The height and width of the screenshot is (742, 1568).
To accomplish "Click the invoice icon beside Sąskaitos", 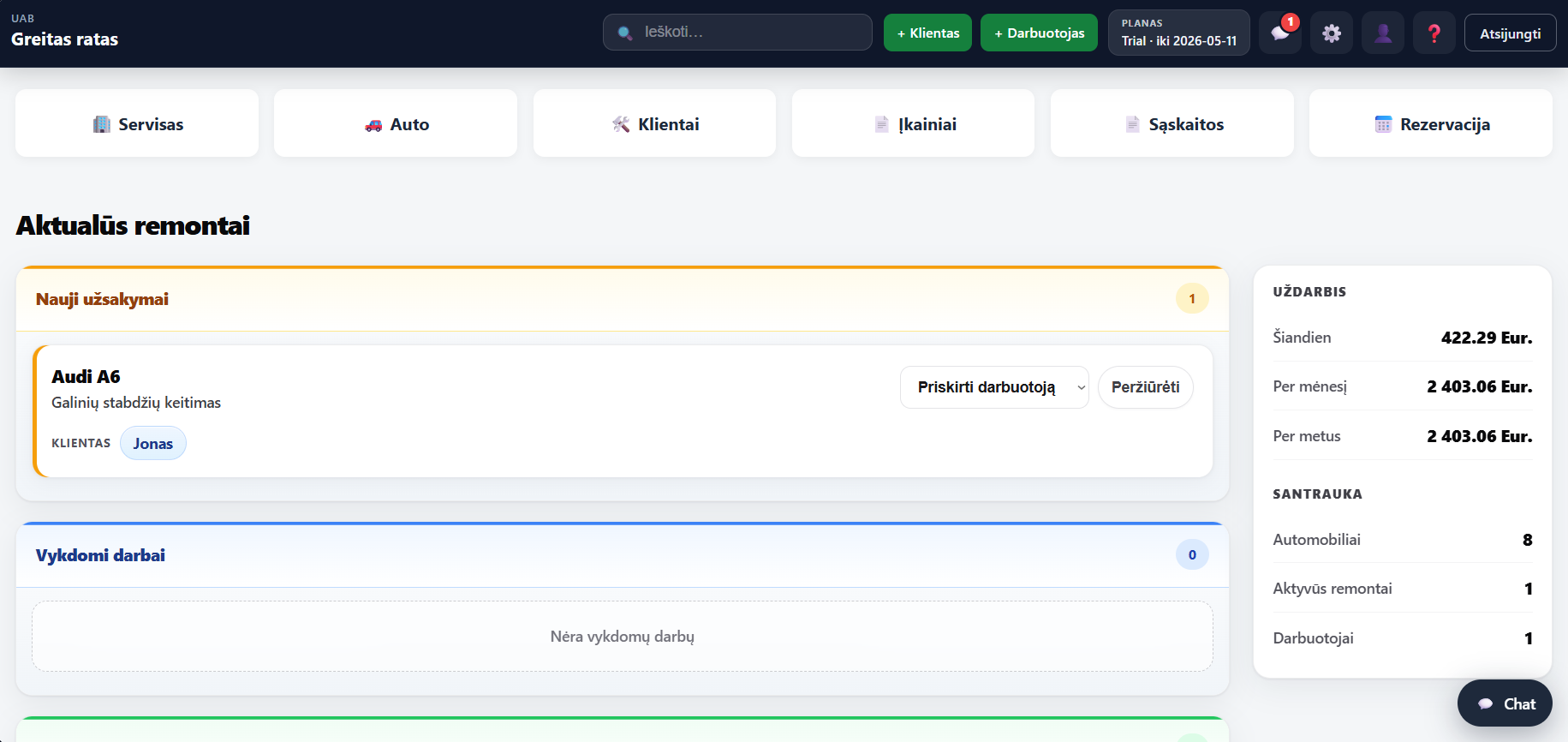I will tap(1132, 124).
